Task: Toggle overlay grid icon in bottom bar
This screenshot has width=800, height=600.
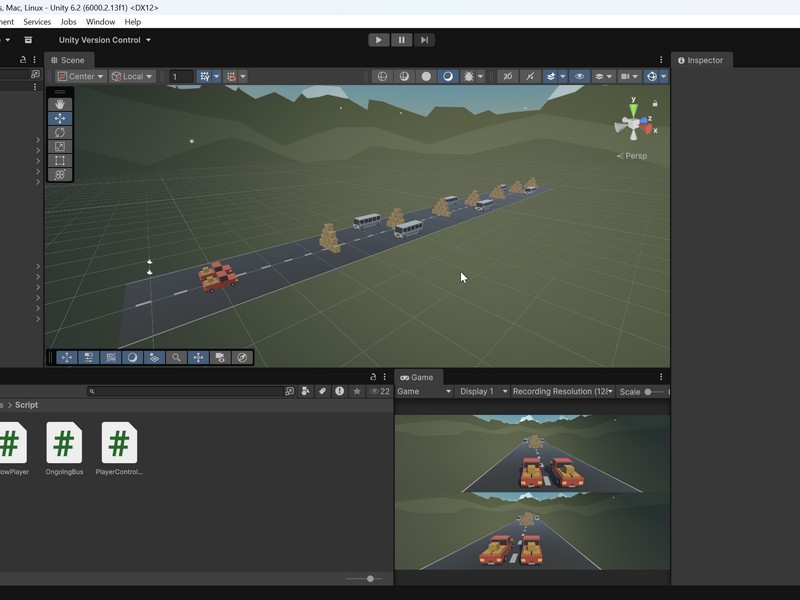Action: pyautogui.click(x=111, y=358)
